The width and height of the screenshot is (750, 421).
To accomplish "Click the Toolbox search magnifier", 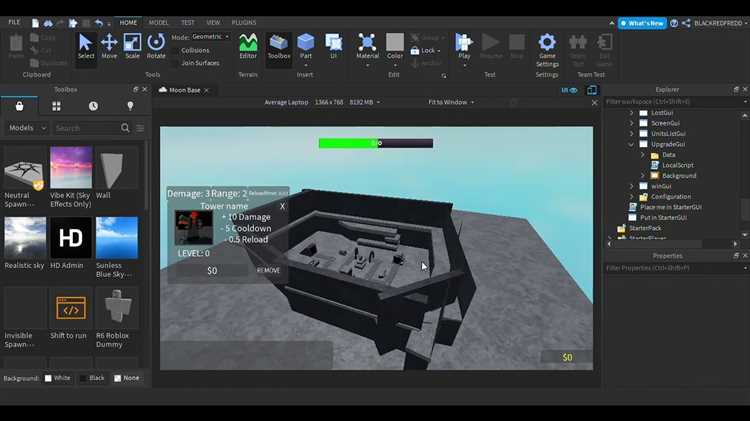I will [125, 128].
